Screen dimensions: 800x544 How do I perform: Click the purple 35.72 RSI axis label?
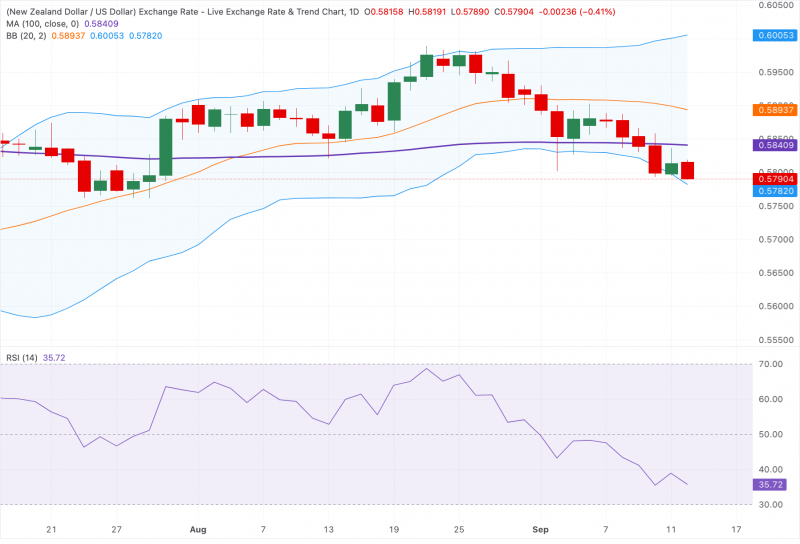coord(770,484)
